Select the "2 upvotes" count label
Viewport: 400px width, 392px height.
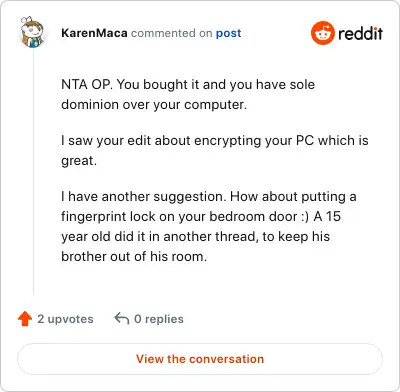pyautogui.click(x=65, y=319)
